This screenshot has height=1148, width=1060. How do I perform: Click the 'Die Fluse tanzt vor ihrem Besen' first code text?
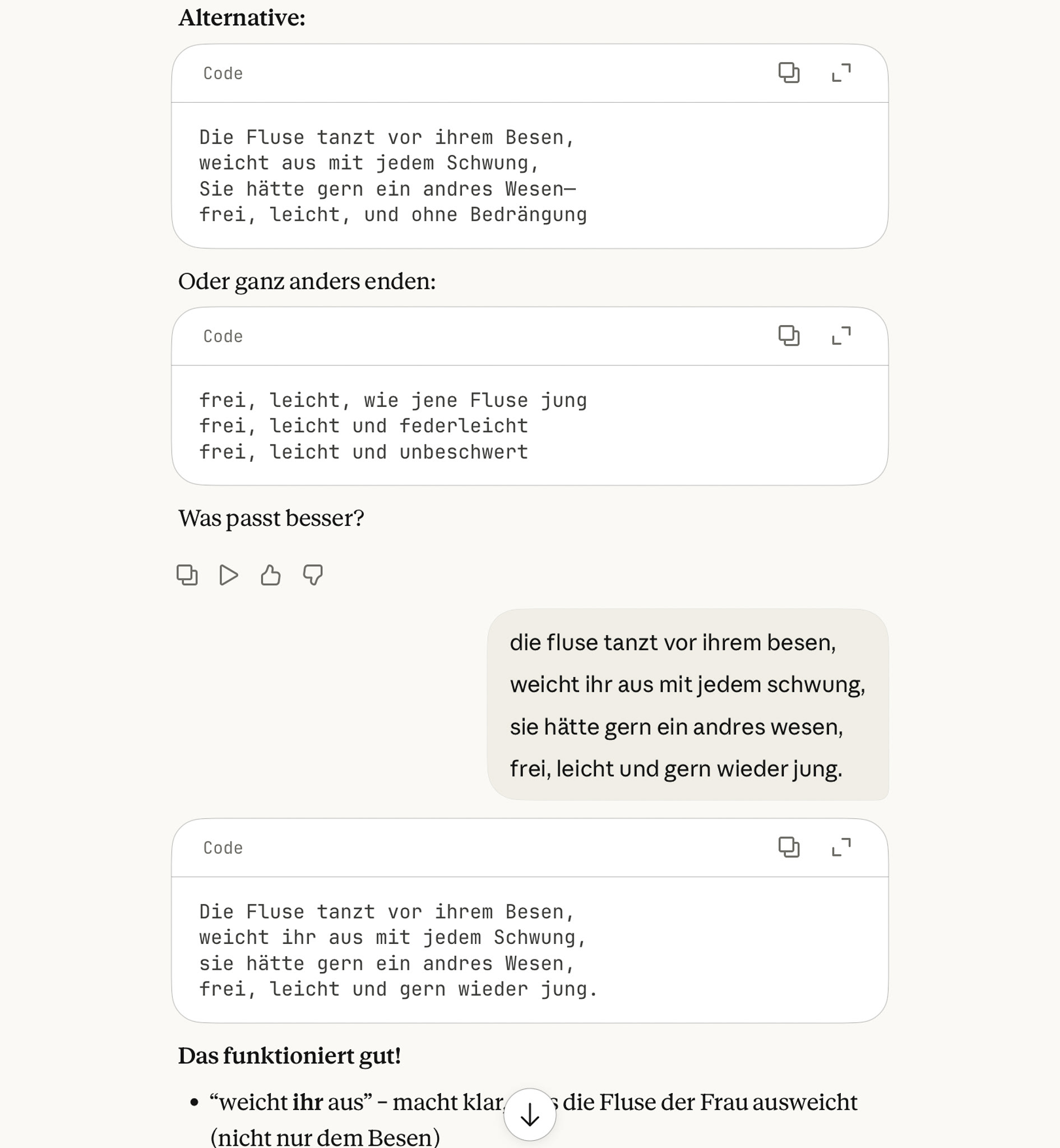(x=387, y=138)
